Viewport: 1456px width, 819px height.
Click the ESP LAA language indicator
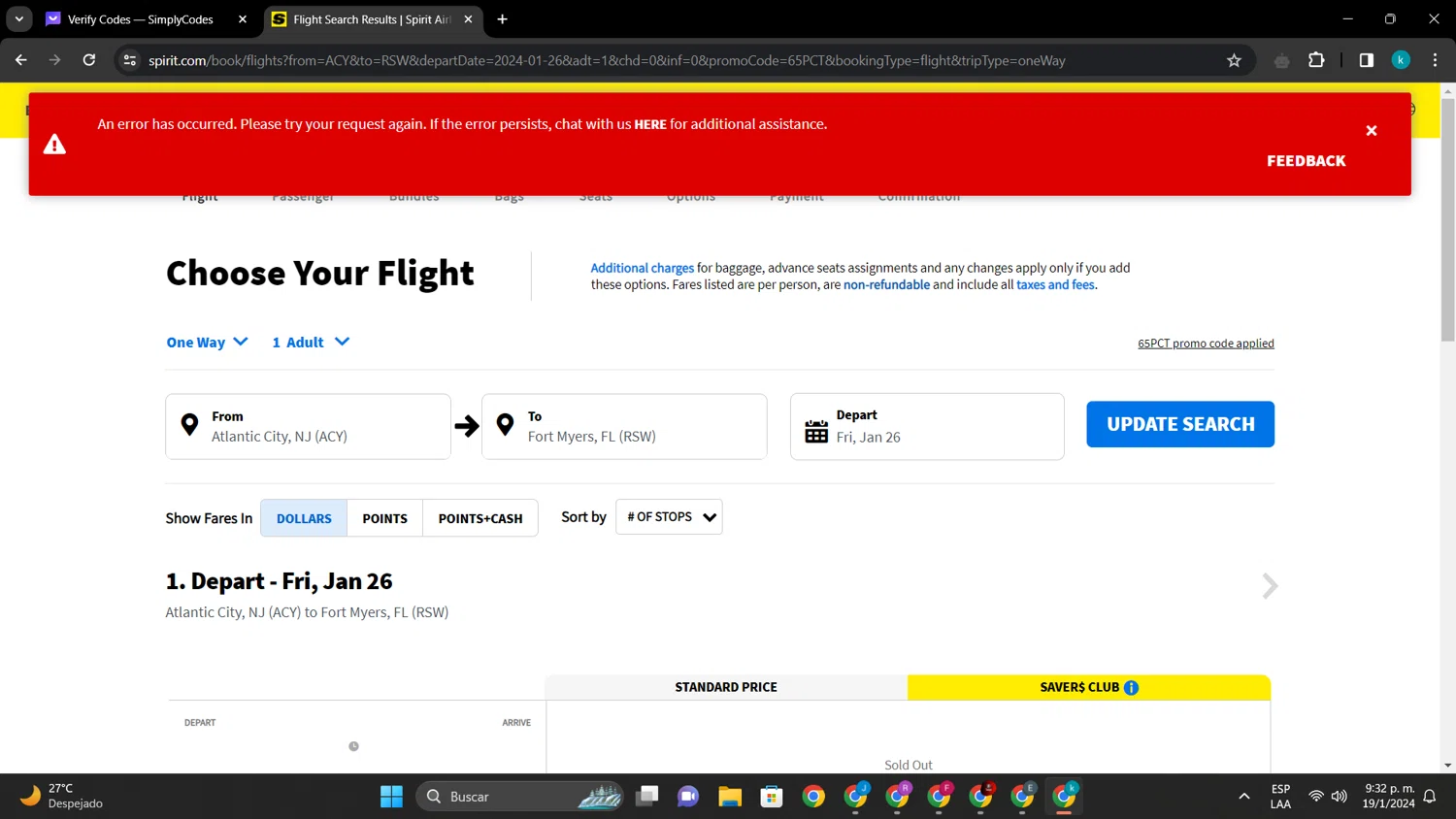(x=1280, y=797)
